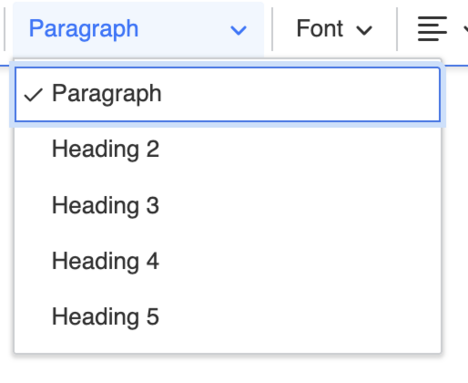This screenshot has height=383, width=468.
Task: Select Heading 2 from the list
Action: [228, 149]
